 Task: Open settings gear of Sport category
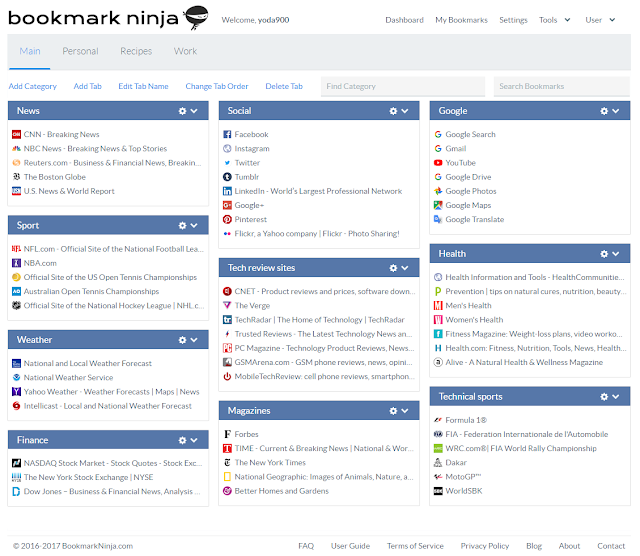pos(182,225)
